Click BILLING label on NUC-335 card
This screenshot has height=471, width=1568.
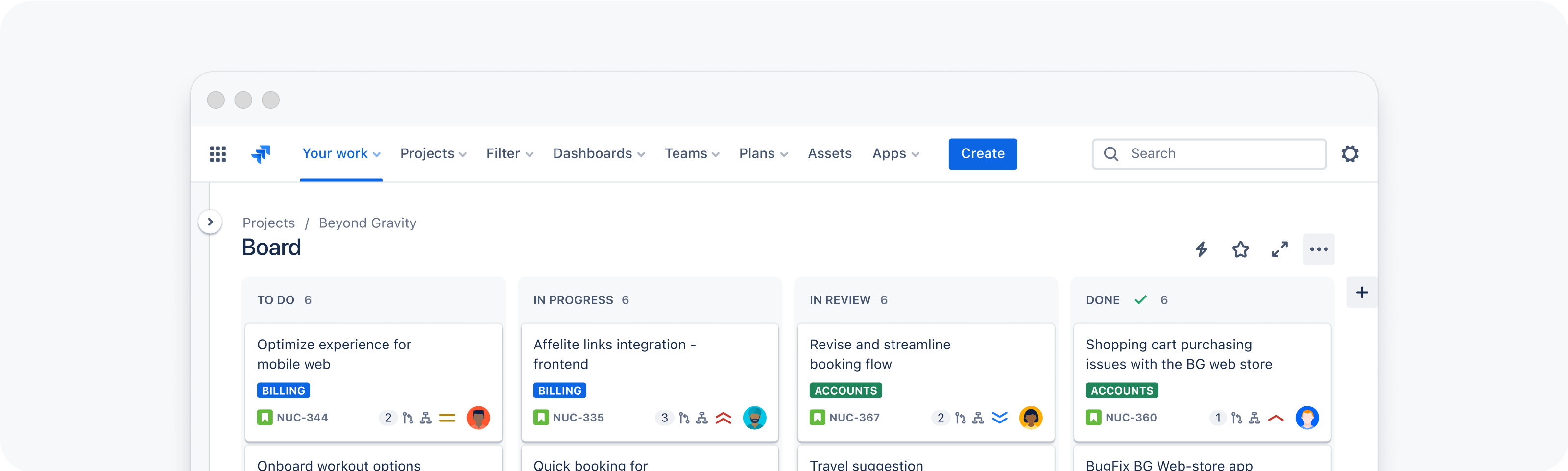pyautogui.click(x=559, y=391)
